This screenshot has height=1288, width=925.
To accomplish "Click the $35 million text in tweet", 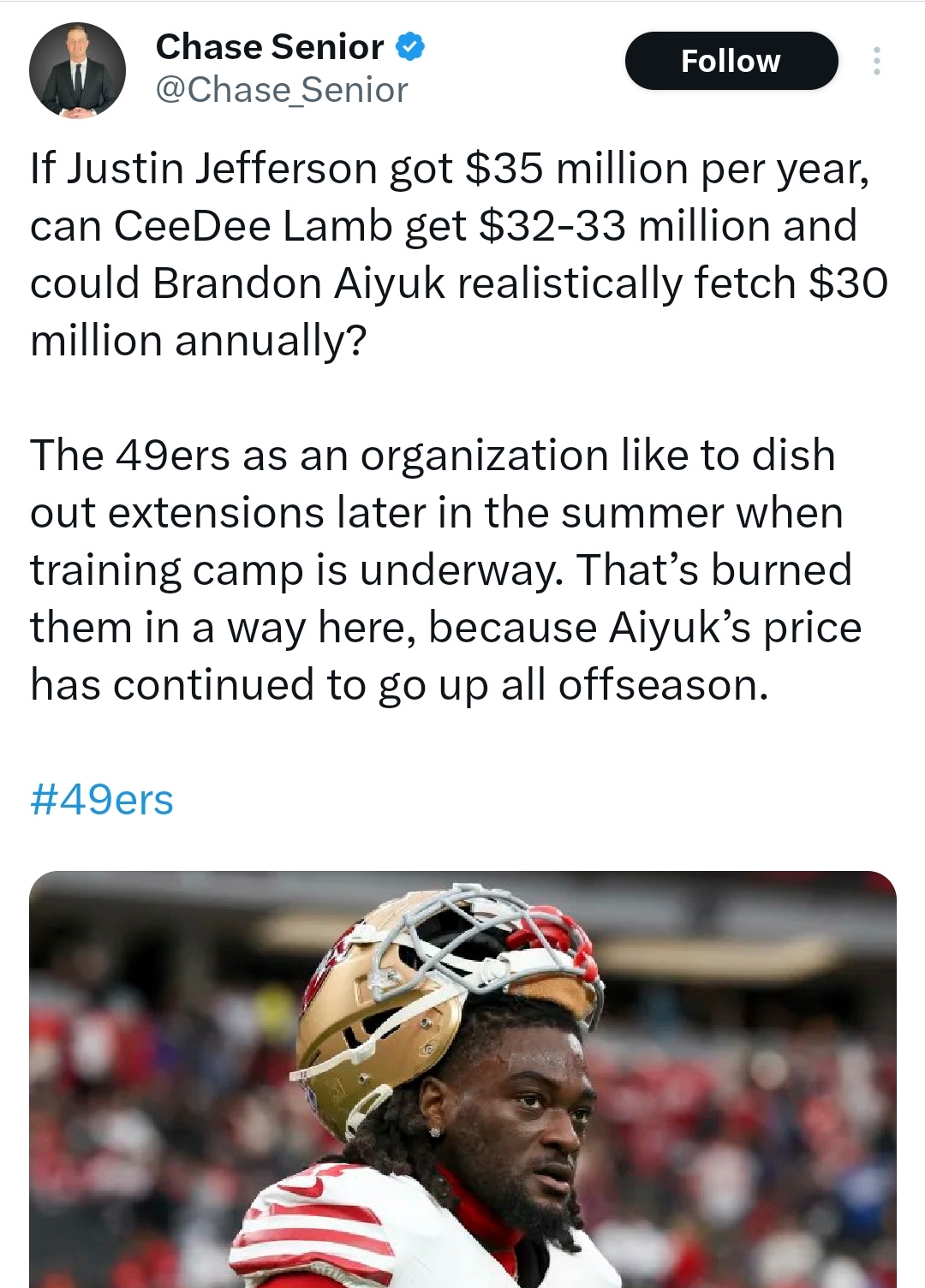I will (x=577, y=169).
